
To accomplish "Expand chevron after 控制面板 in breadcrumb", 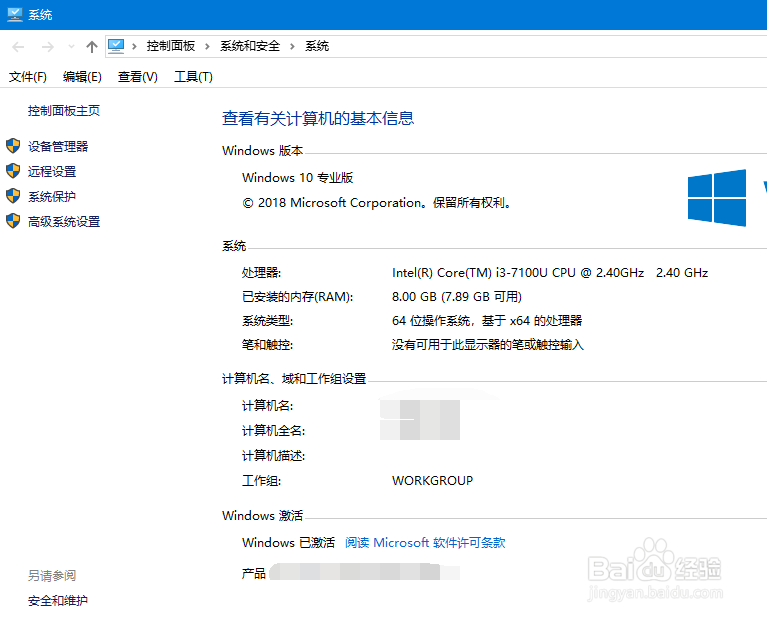I will 207,47.
